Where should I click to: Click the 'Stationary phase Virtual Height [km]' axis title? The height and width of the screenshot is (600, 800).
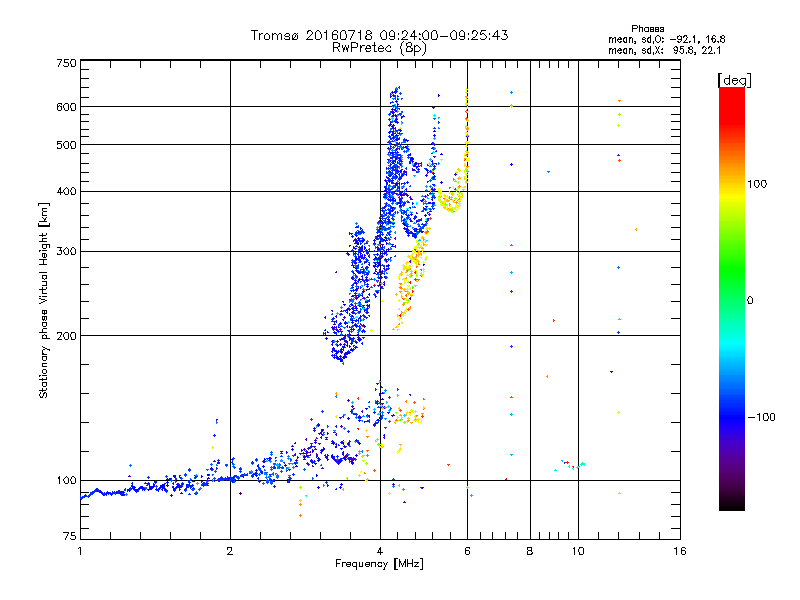click(x=44, y=300)
